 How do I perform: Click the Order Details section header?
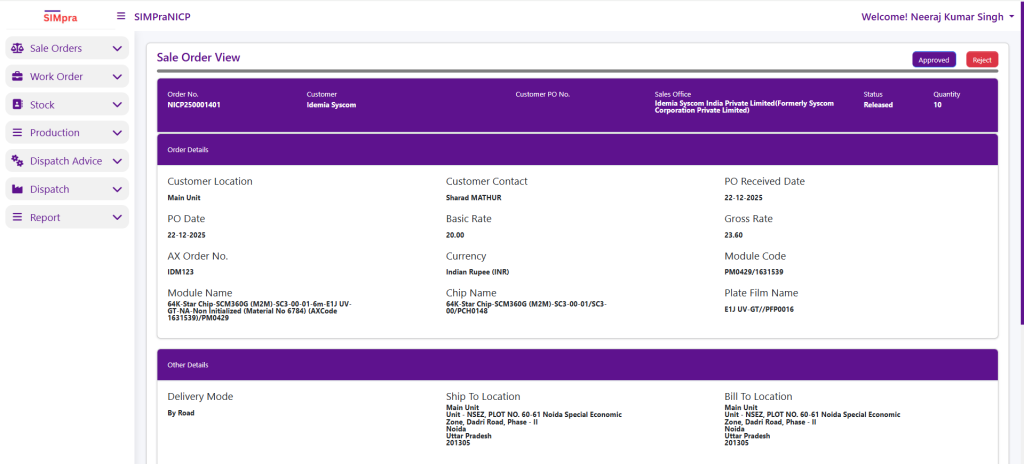577,150
